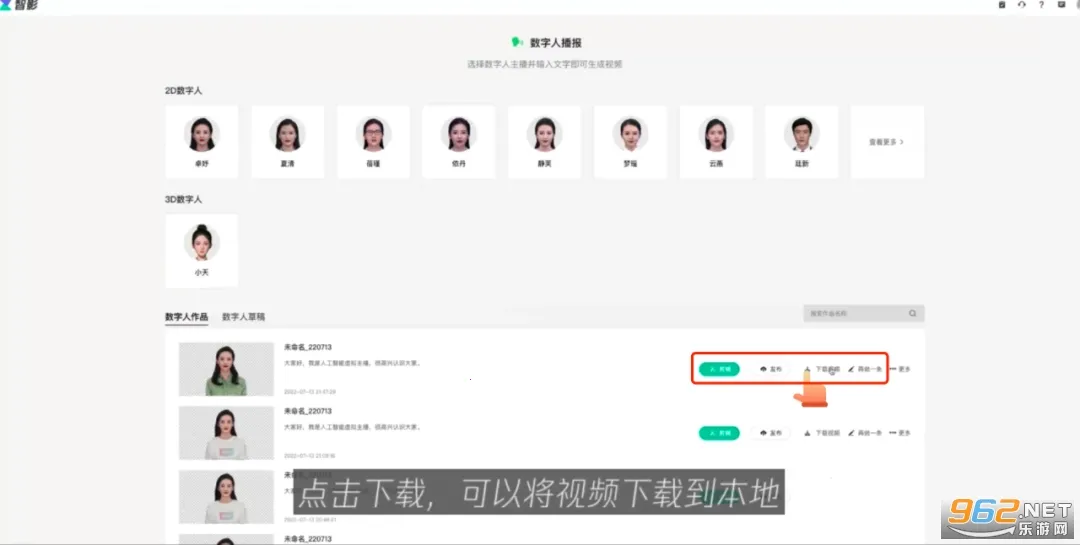The image size is (1080, 545).
Task: Select the 云燕 digital human card
Action: pyautogui.click(x=716, y=142)
